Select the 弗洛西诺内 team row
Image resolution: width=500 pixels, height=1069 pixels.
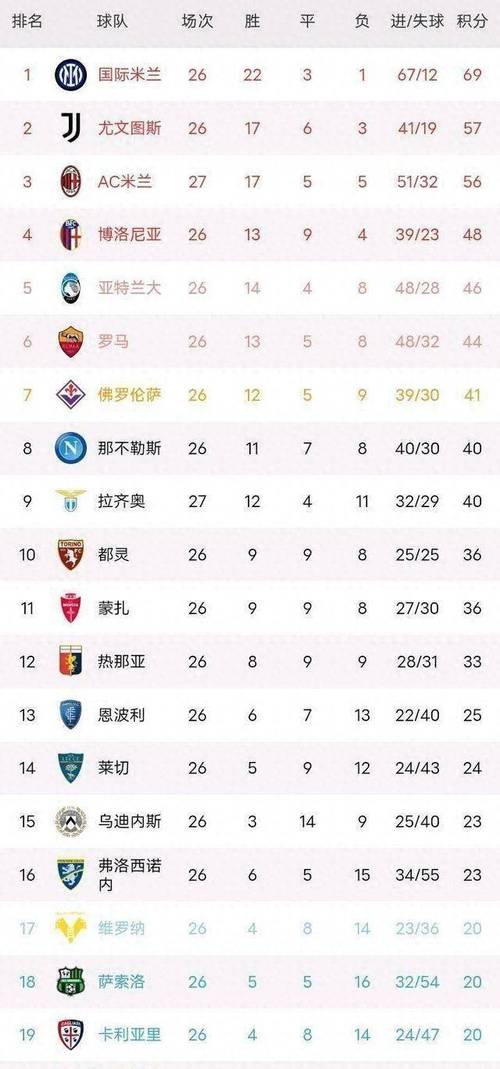point(250,875)
